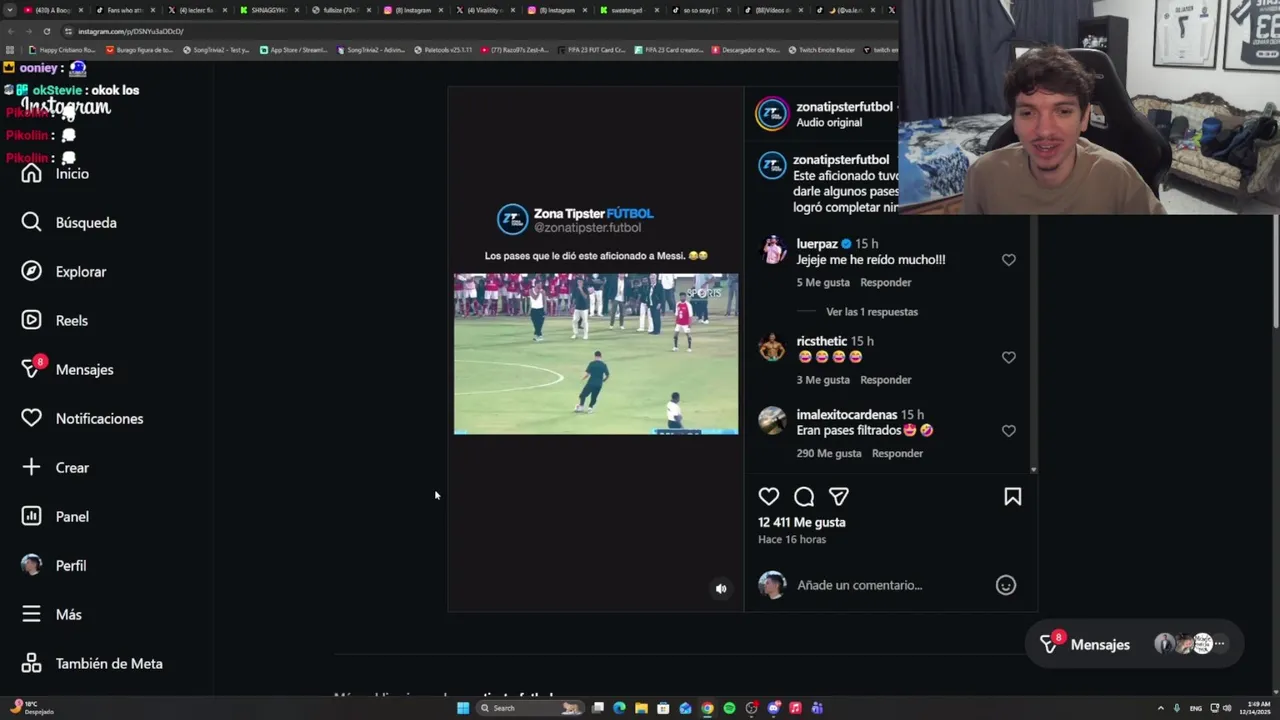Screen dimensions: 1280x720
Task: Open File Explorer from the taskbar
Action: [641, 708]
